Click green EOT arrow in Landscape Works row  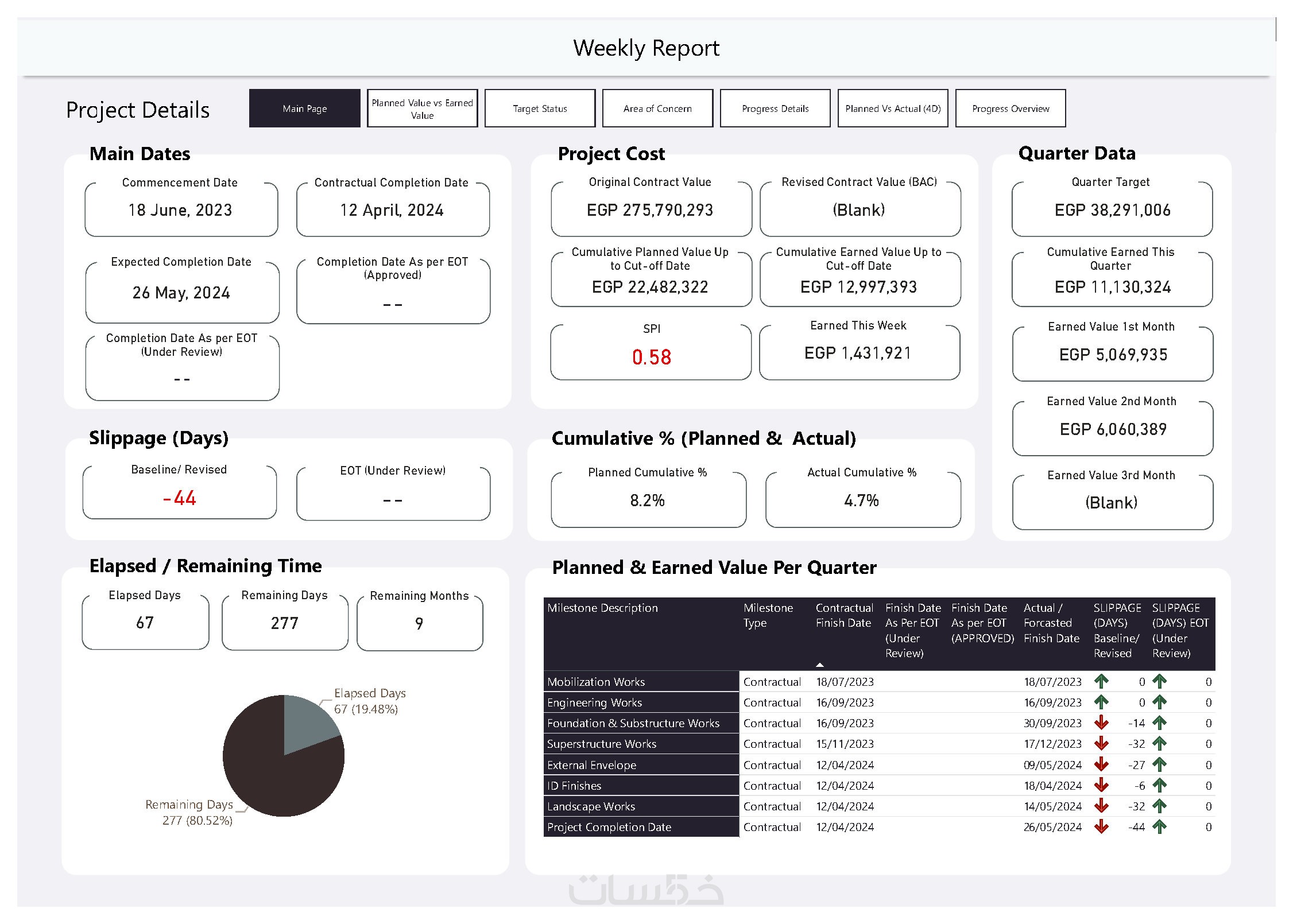pyautogui.click(x=1159, y=806)
